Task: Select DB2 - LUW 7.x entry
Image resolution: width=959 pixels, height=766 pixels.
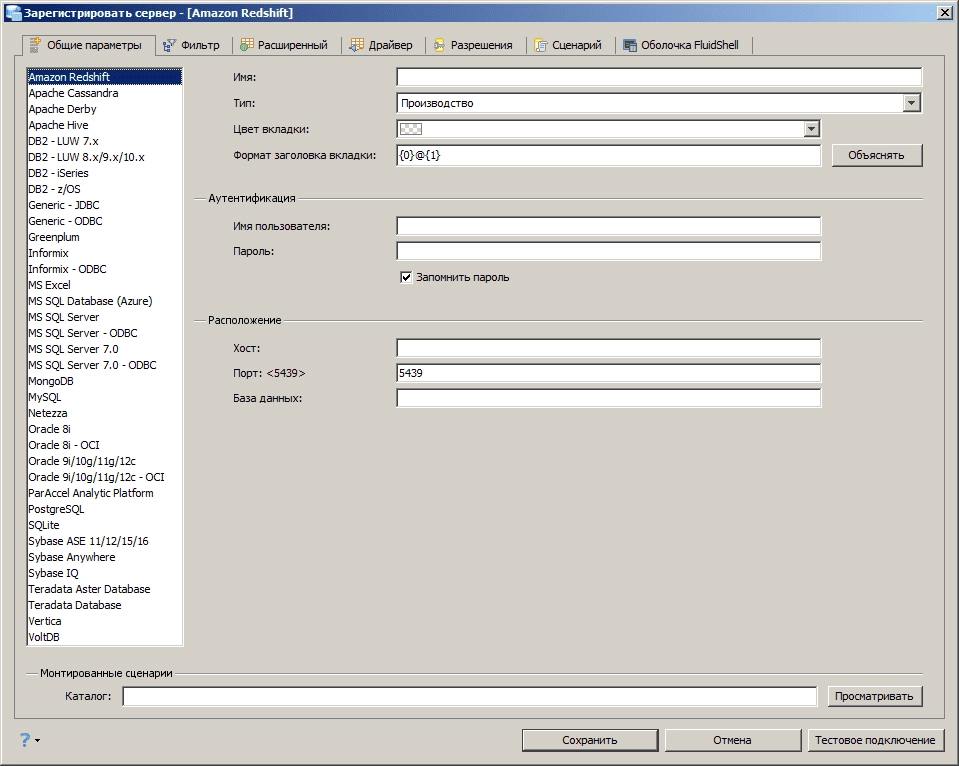Action: tap(105, 141)
